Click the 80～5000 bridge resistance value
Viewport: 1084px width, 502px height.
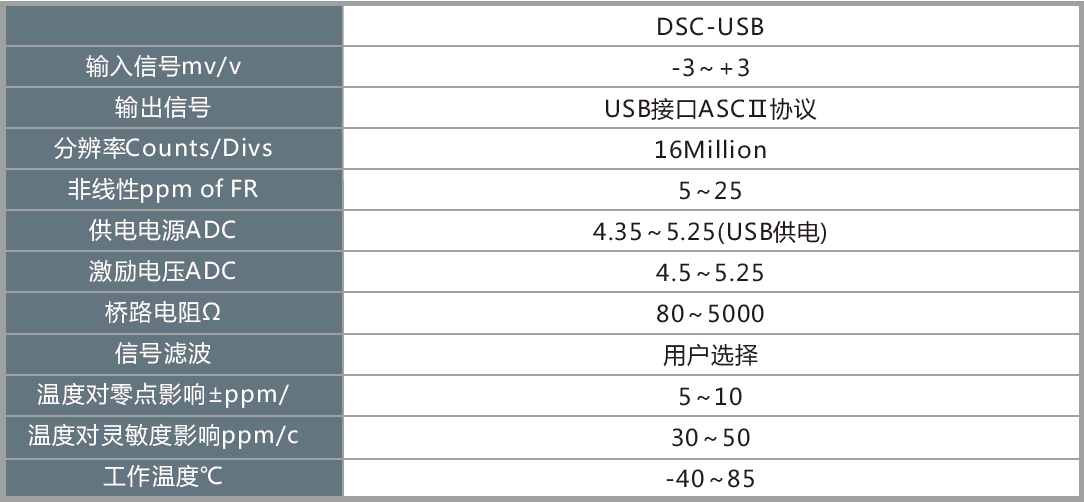click(x=710, y=313)
